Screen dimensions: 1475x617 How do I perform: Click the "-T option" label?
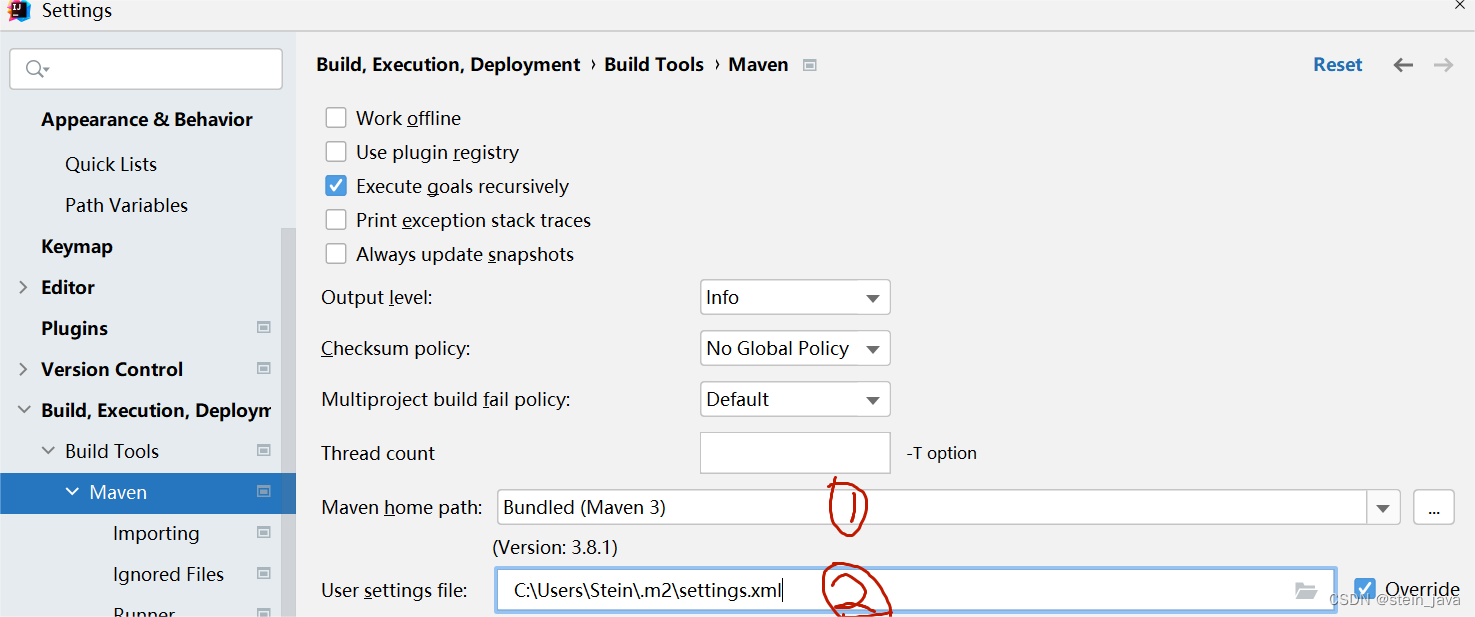(x=942, y=453)
